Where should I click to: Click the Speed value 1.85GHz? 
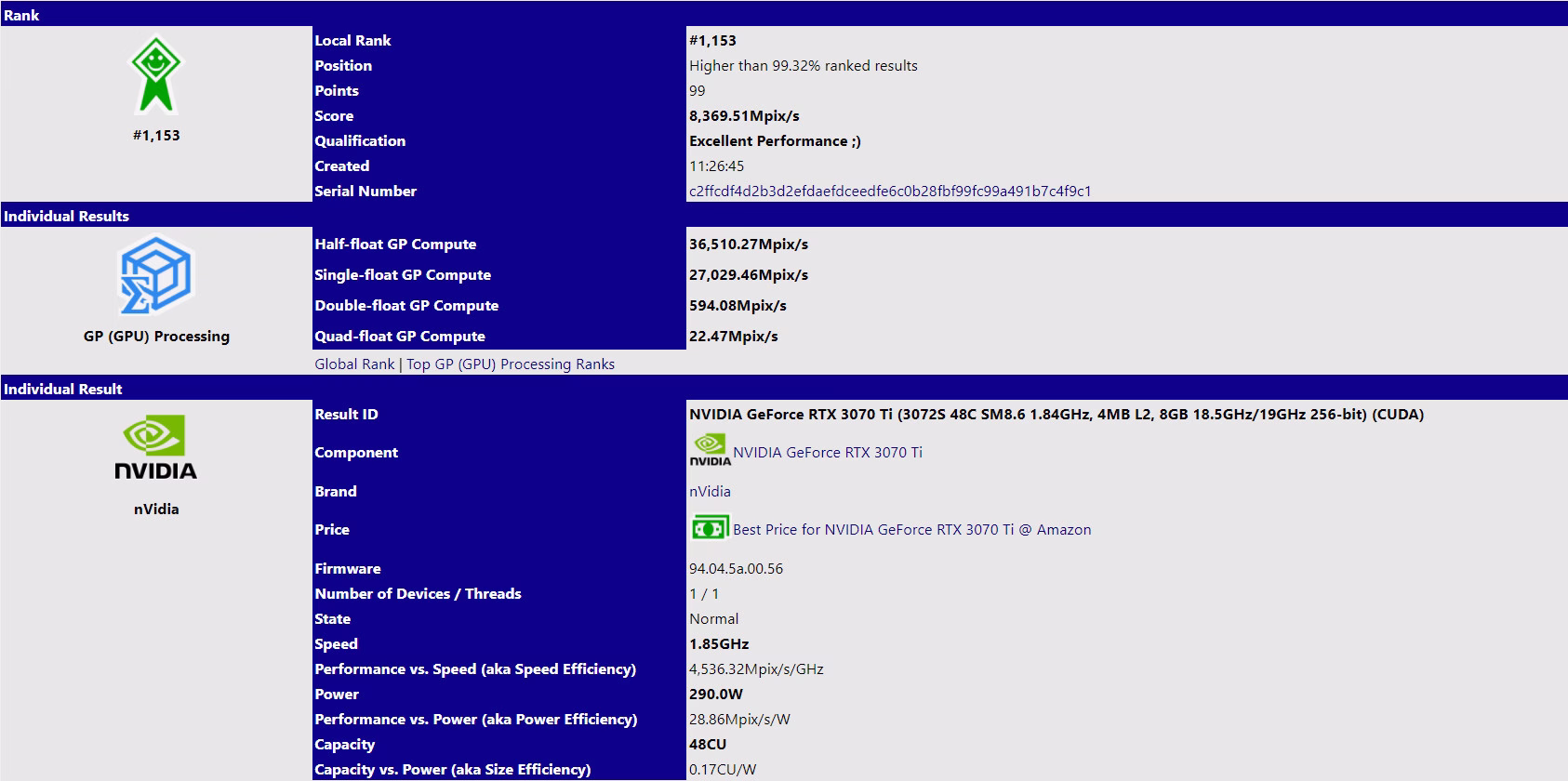pyautogui.click(x=719, y=643)
